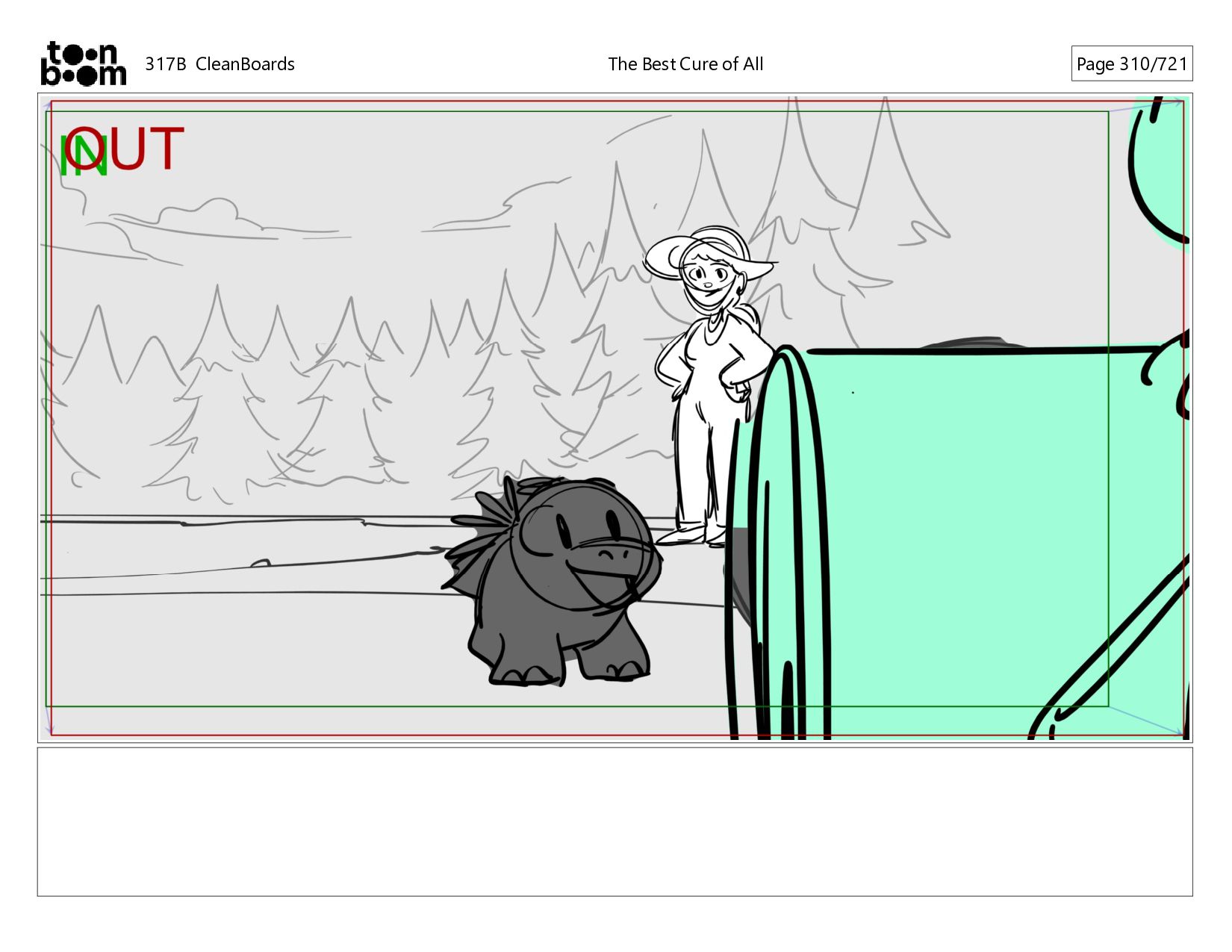Click the red OUT camera label
Image resolution: width=1232 pixels, height=952 pixels.
(x=125, y=149)
